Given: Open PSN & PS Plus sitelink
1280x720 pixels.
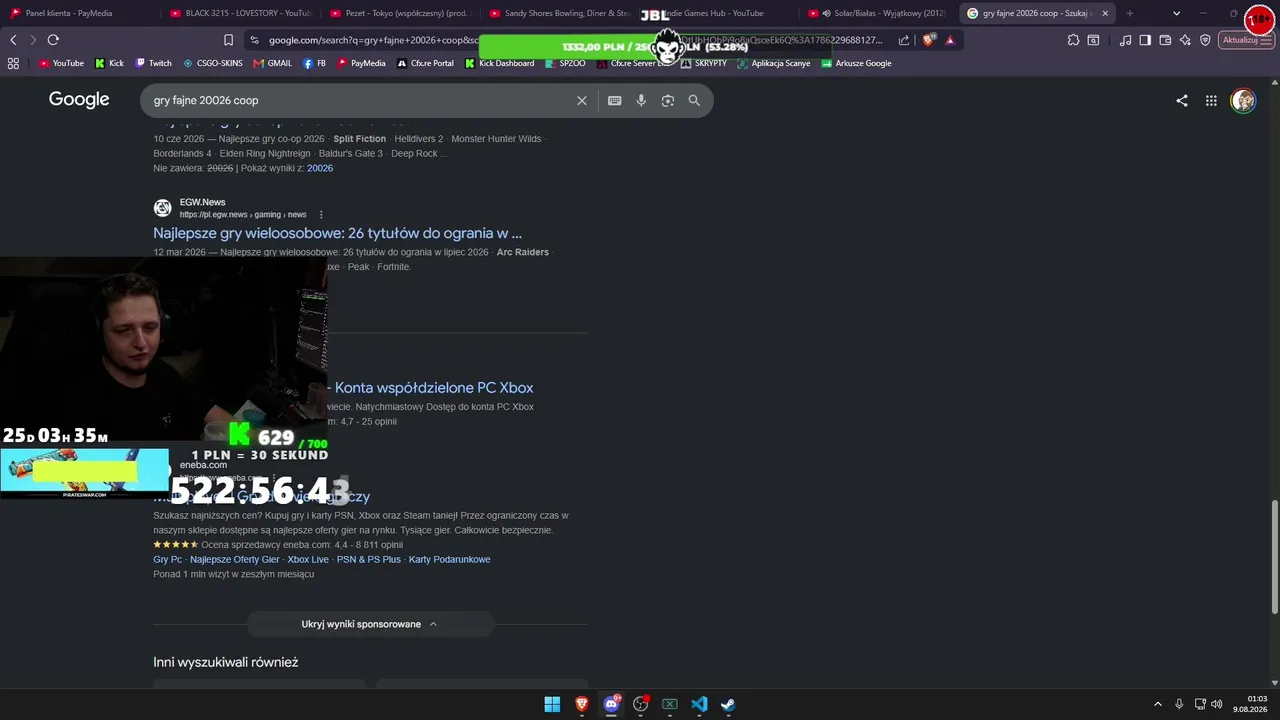Looking at the screenshot, I should (x=369, y=560).
